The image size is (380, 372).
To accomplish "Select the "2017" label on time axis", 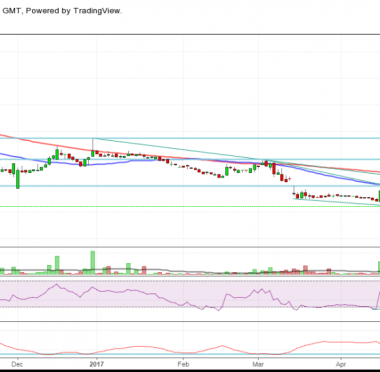I will tap(96, 364).
